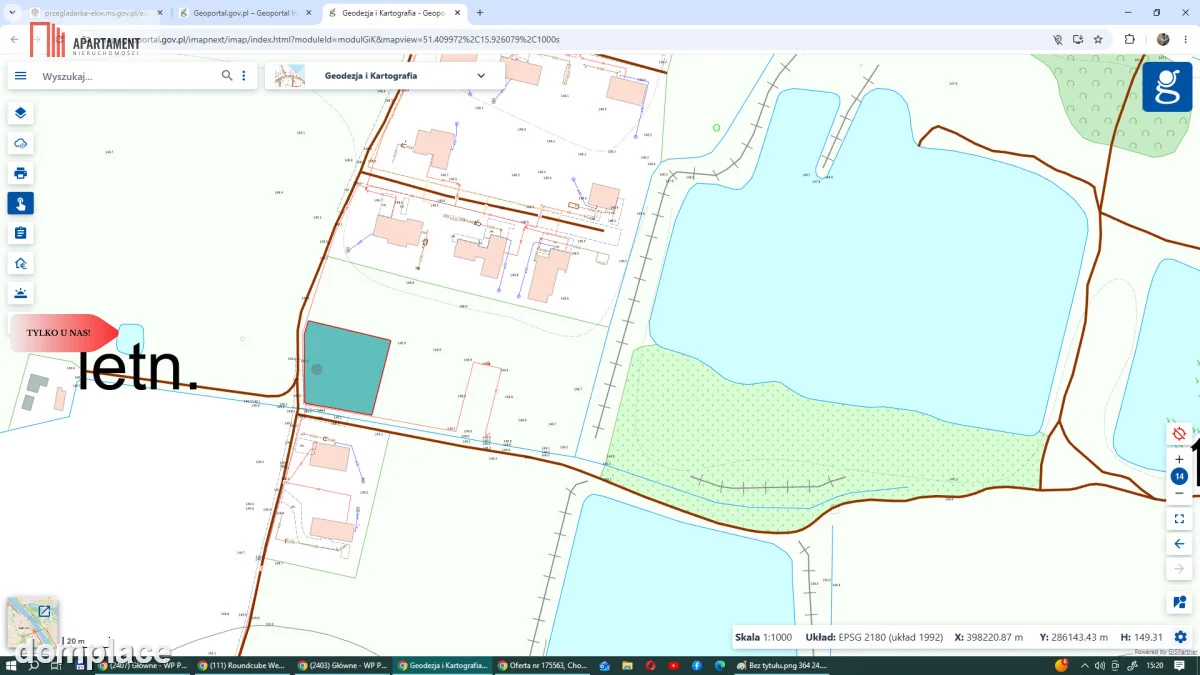Click the overview minimap thumbnail
This screenshot has width=1200, height=675.
tap(32, 623)
